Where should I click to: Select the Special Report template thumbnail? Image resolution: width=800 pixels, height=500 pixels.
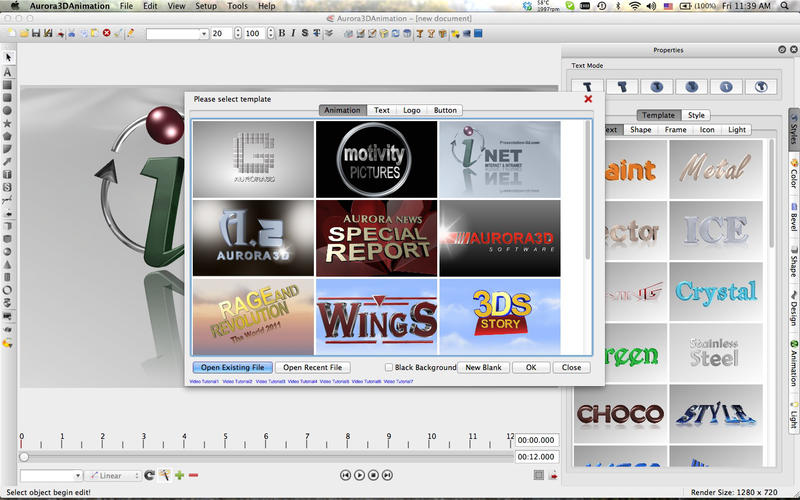377,237
